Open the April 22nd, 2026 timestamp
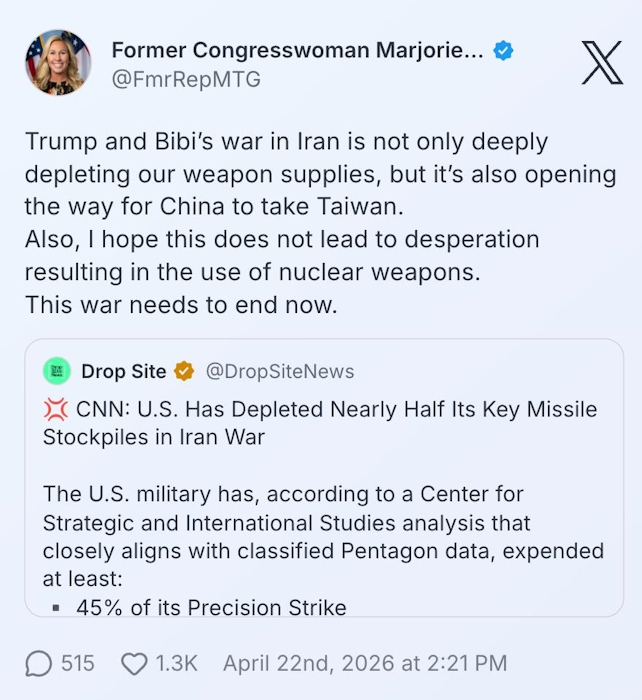 (365, 663)
